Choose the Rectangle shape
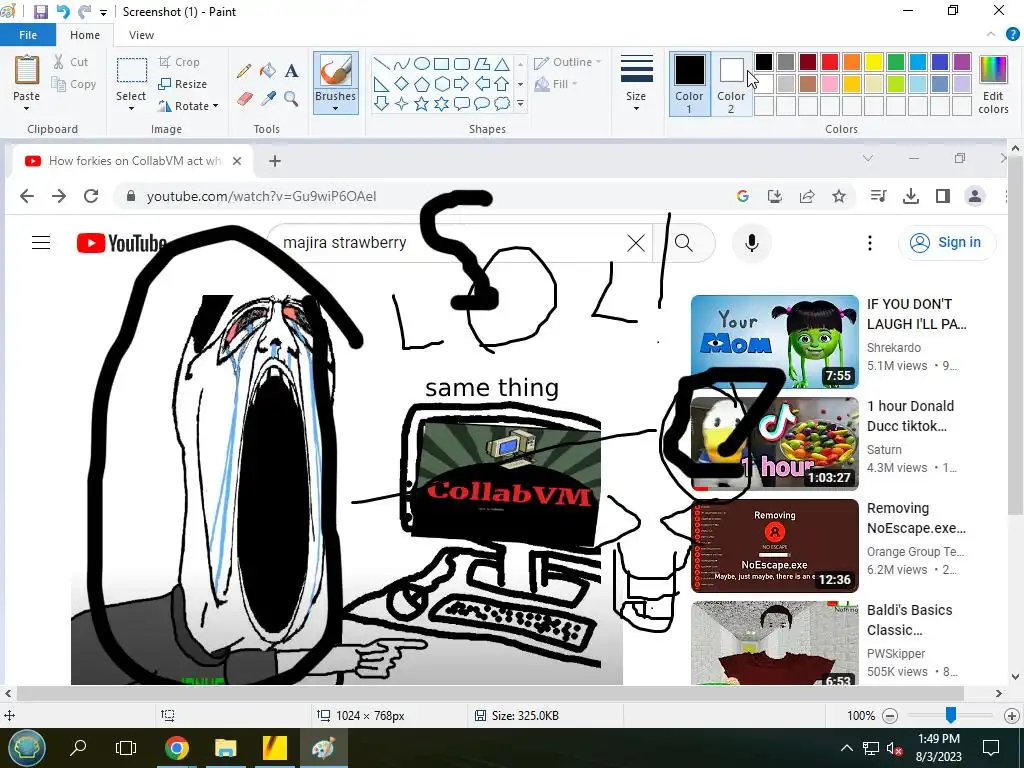1024x768 pixels. tap(441, 64)
